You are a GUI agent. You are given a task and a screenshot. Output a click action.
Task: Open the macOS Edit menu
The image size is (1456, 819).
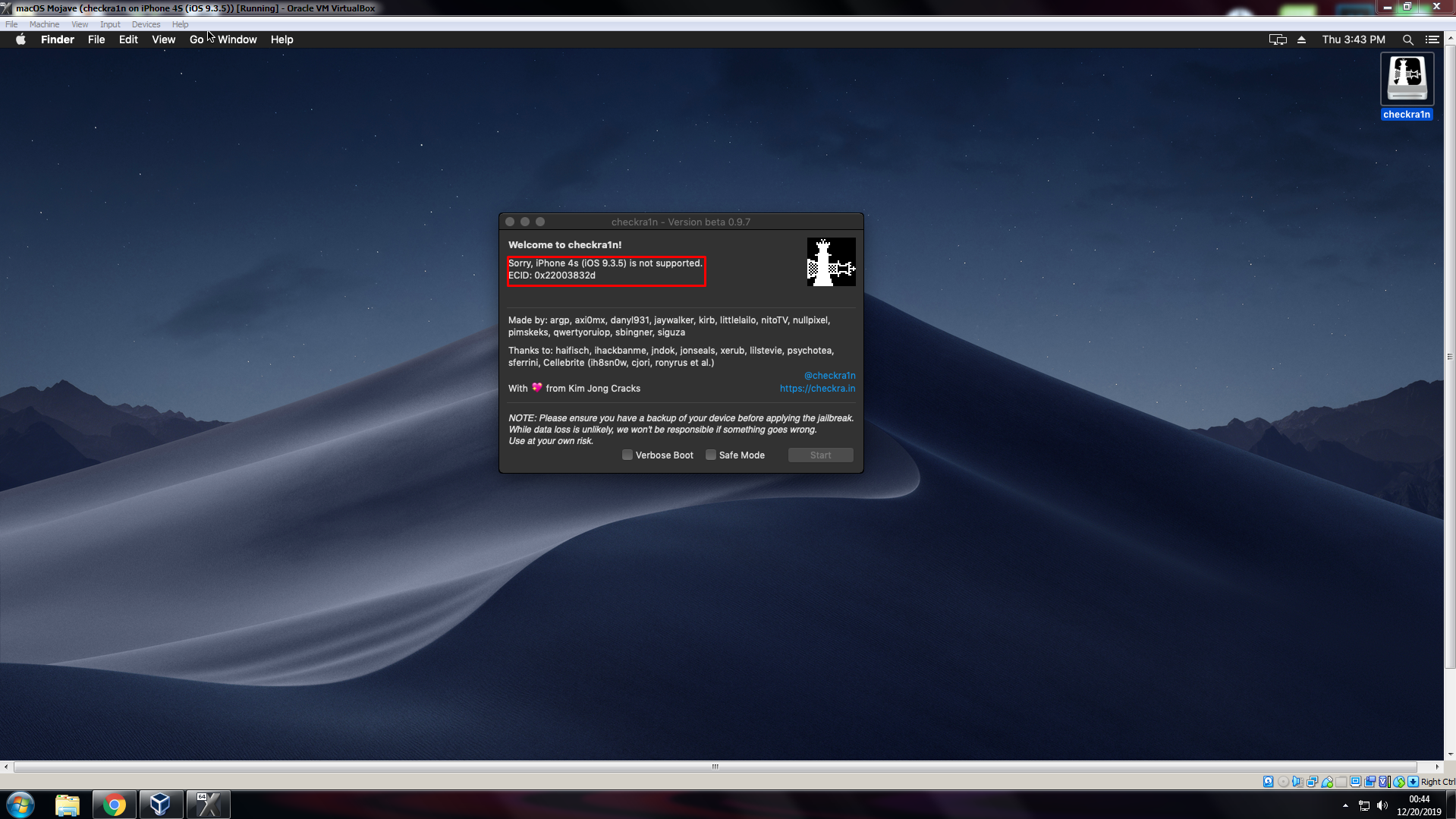click(128, 39)
